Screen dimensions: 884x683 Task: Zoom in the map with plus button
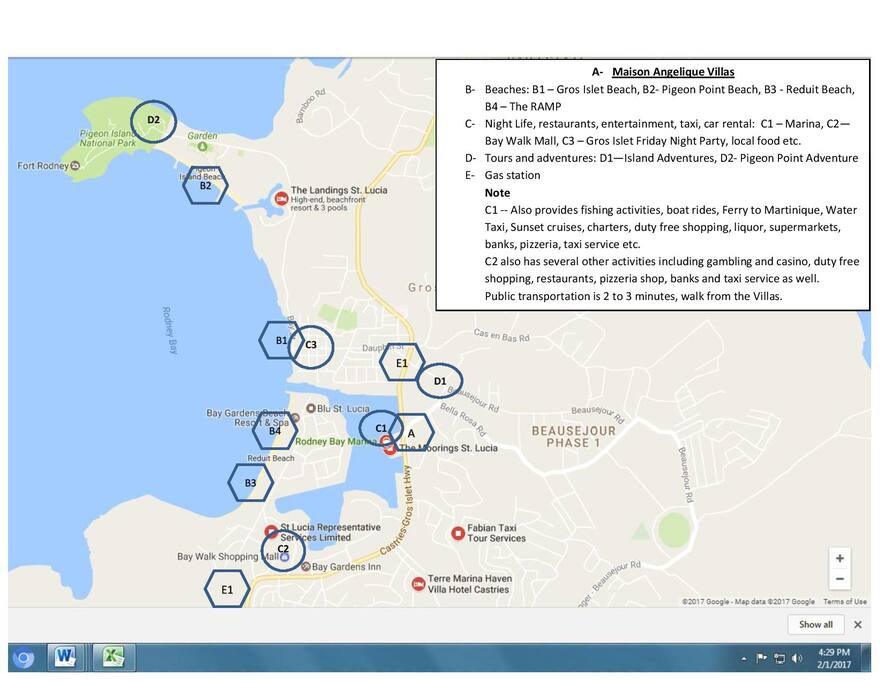coord(839,558)
